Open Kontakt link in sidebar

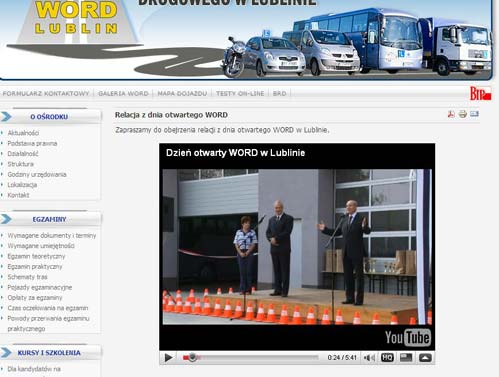[x=18, y=195]
